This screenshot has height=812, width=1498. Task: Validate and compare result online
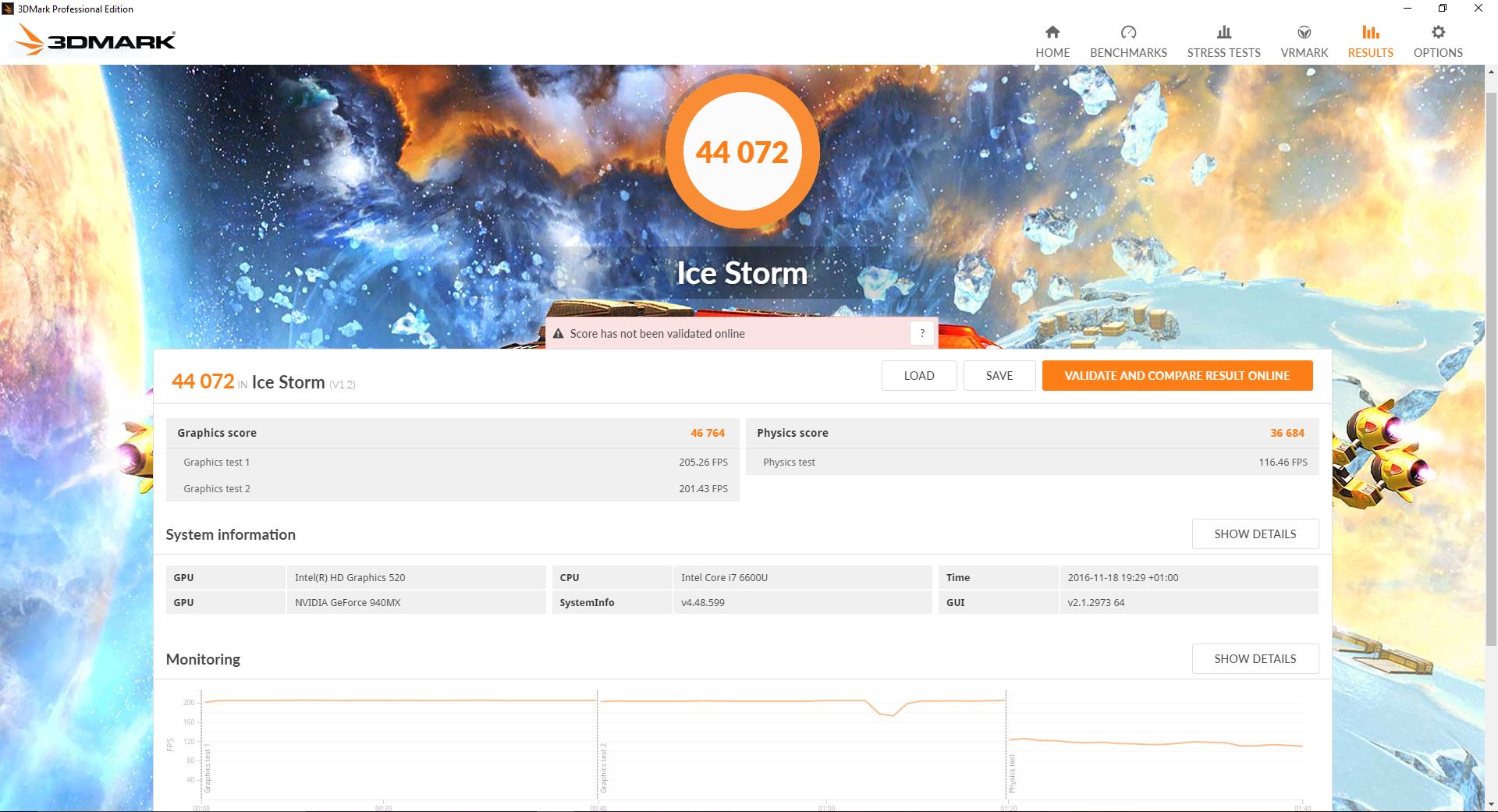1177,375
